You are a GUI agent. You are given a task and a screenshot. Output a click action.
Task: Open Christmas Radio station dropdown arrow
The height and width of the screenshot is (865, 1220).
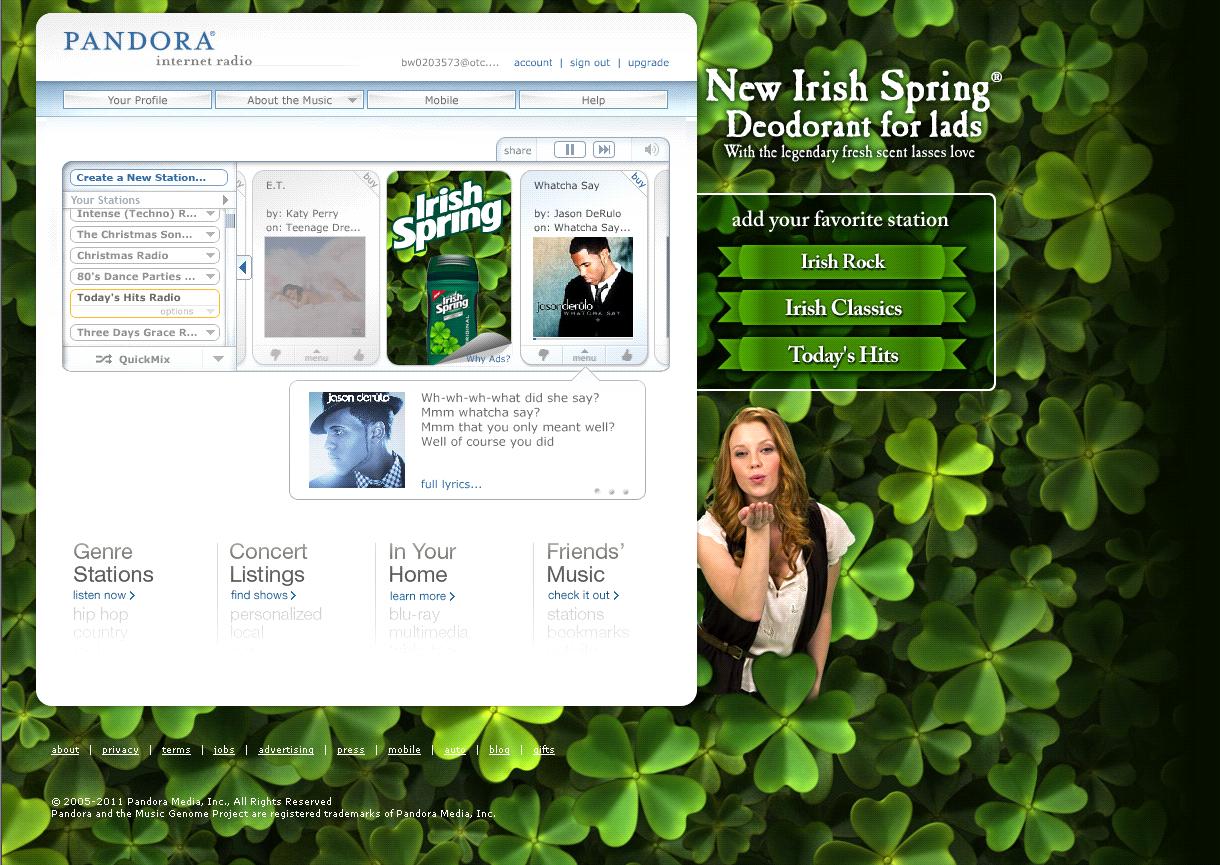[210, 255]
